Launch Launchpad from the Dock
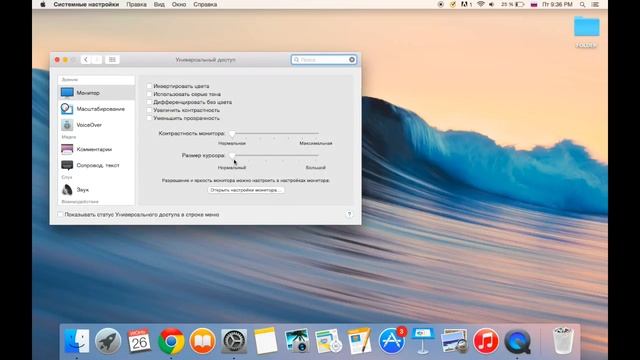The height and width of the screenshot is (360, 640). coord(108,341)
